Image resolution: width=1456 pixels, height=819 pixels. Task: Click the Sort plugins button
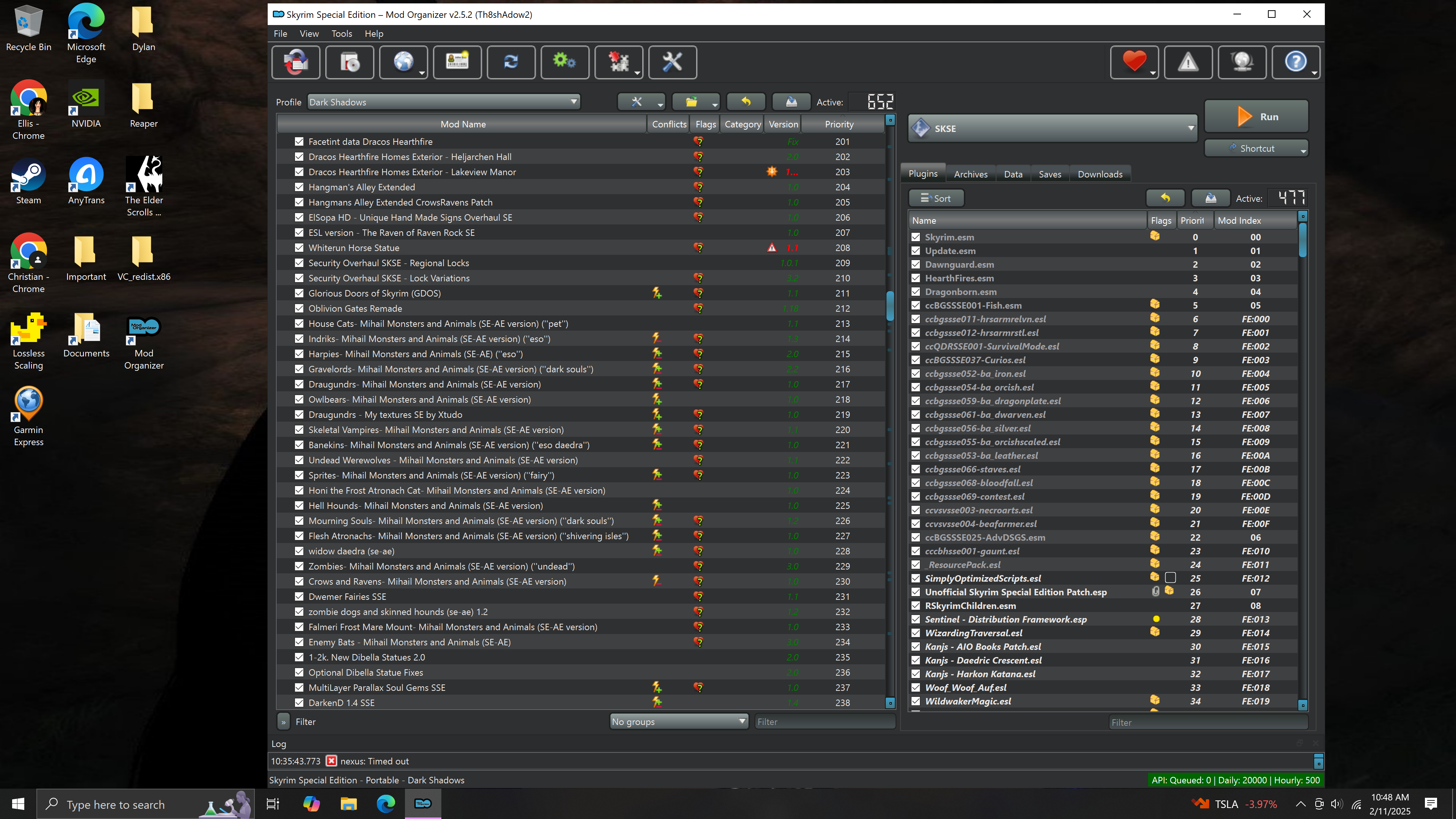(936, 198)
